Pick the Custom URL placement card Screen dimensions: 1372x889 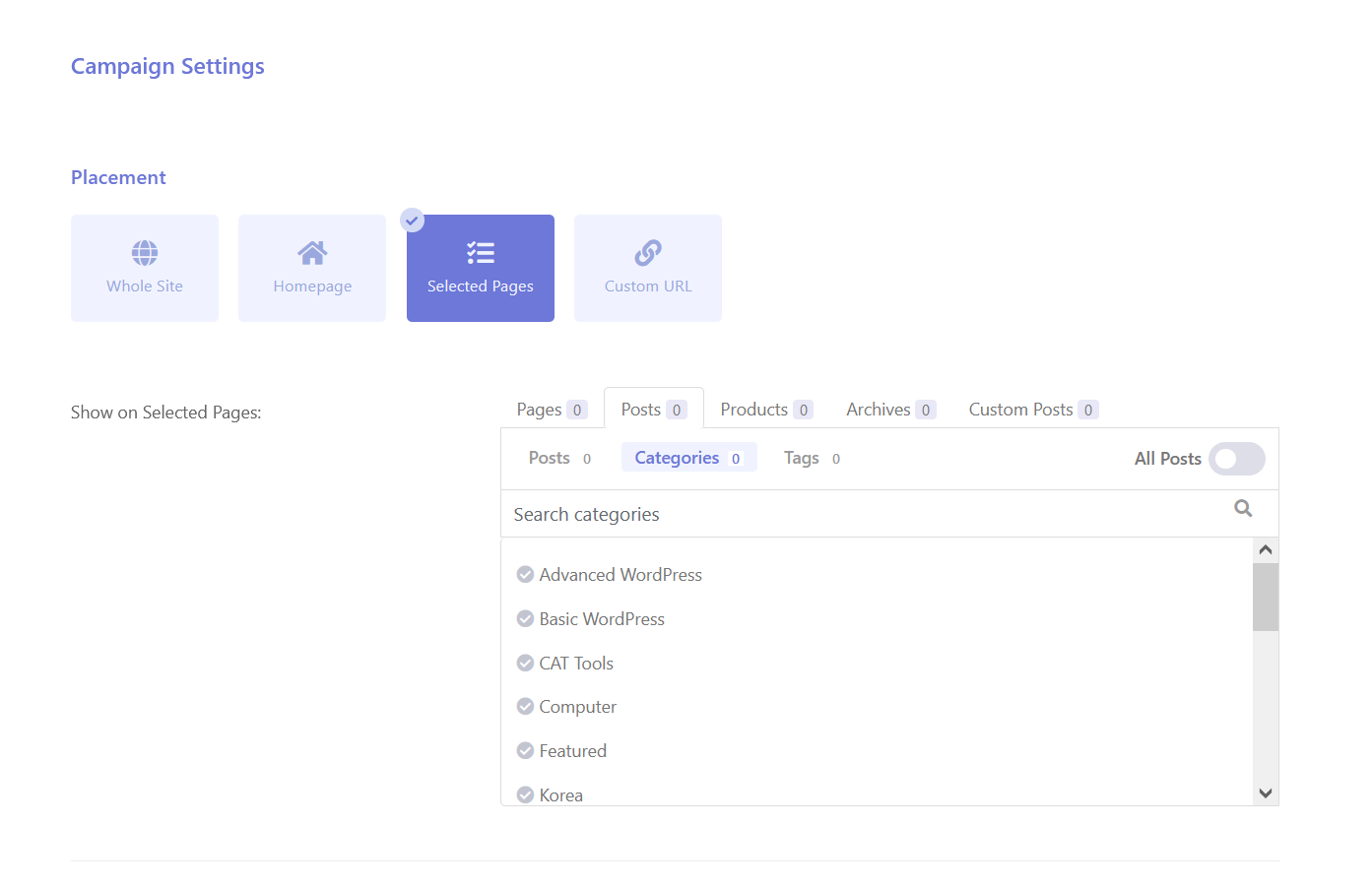648,268
